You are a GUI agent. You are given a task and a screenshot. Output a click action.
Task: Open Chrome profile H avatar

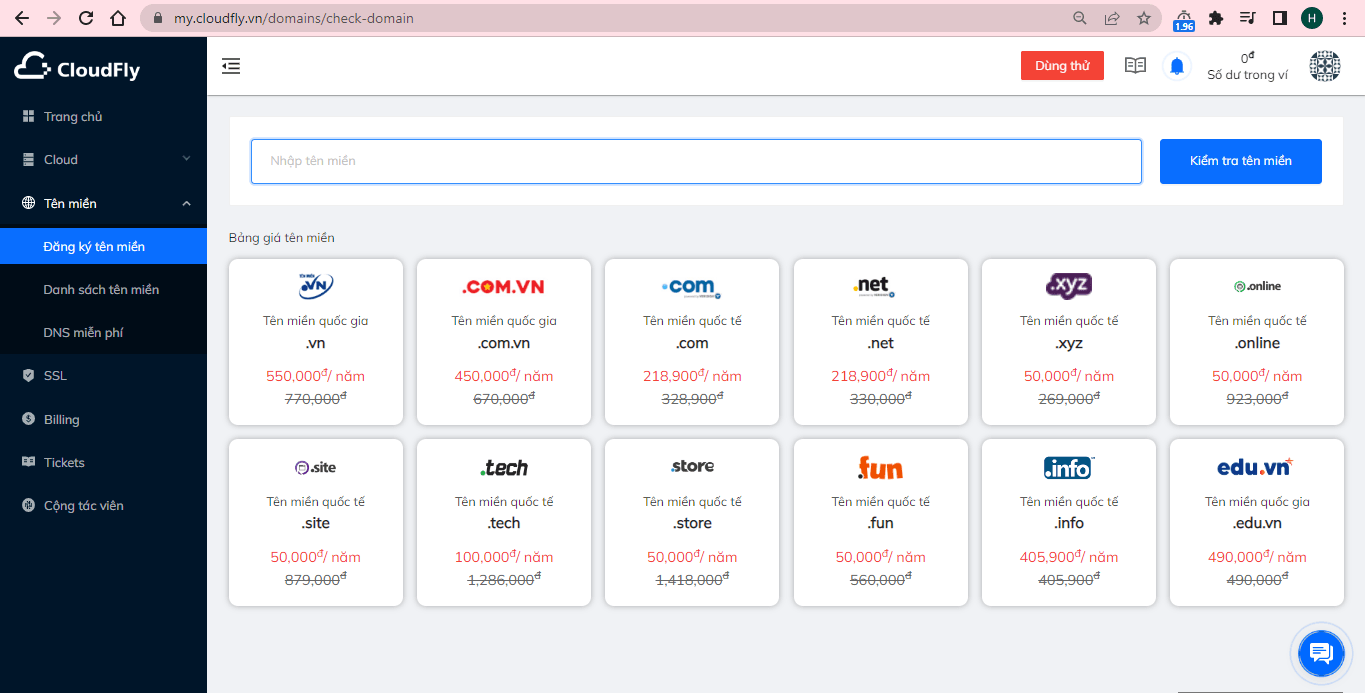pyautogui.click(x=1312, y=18)
